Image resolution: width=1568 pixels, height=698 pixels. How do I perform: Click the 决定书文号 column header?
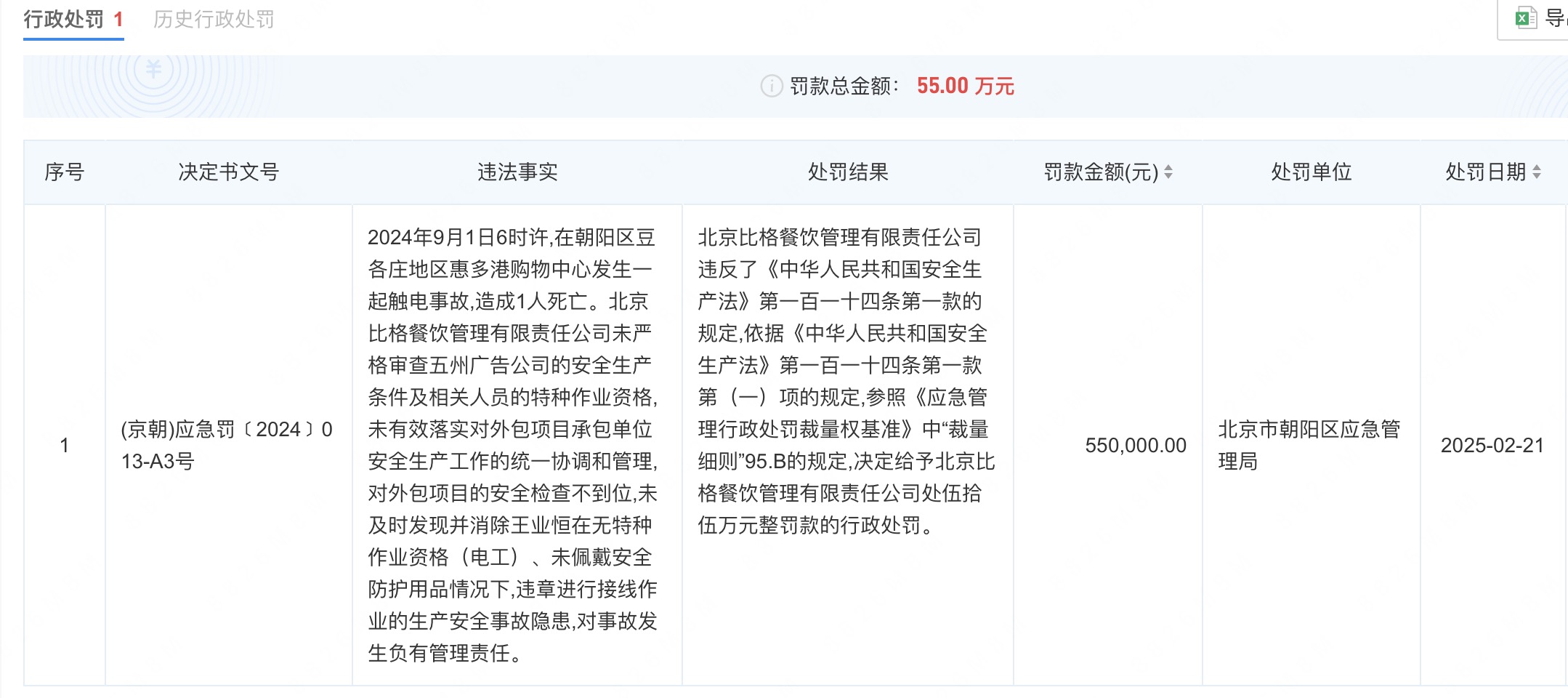[x=229, y=172]
